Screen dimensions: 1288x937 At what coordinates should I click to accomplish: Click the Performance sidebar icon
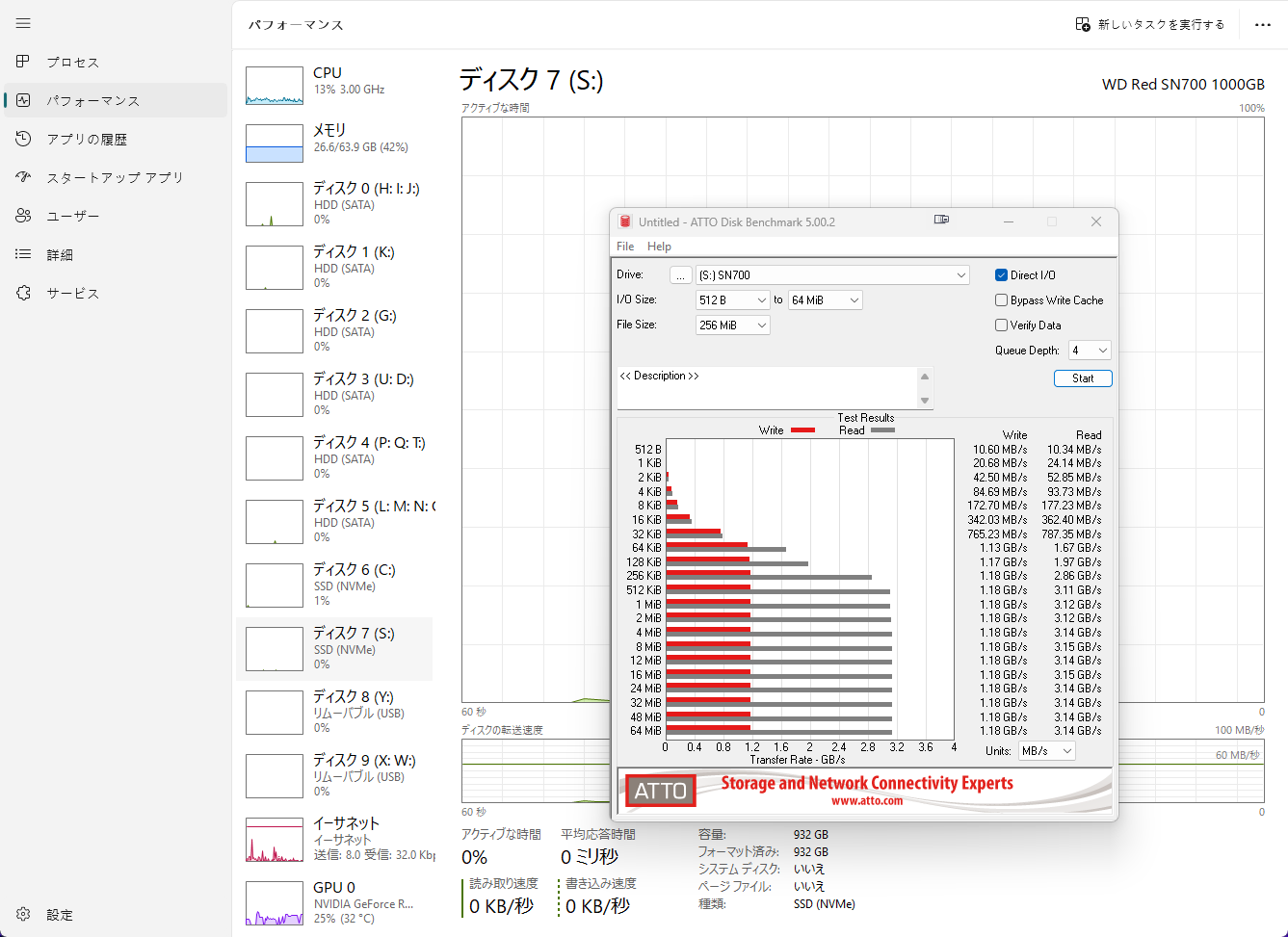[23, 100]
